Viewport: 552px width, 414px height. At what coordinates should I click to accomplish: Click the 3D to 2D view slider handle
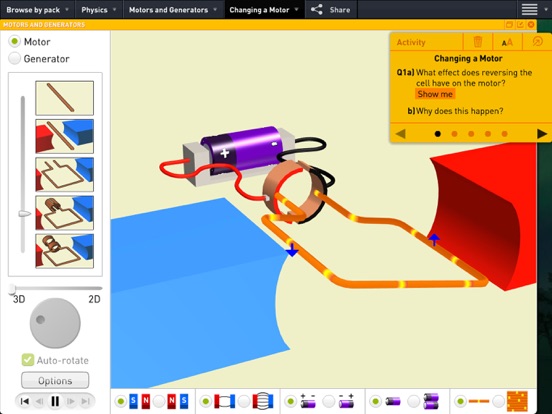[12, 289]
